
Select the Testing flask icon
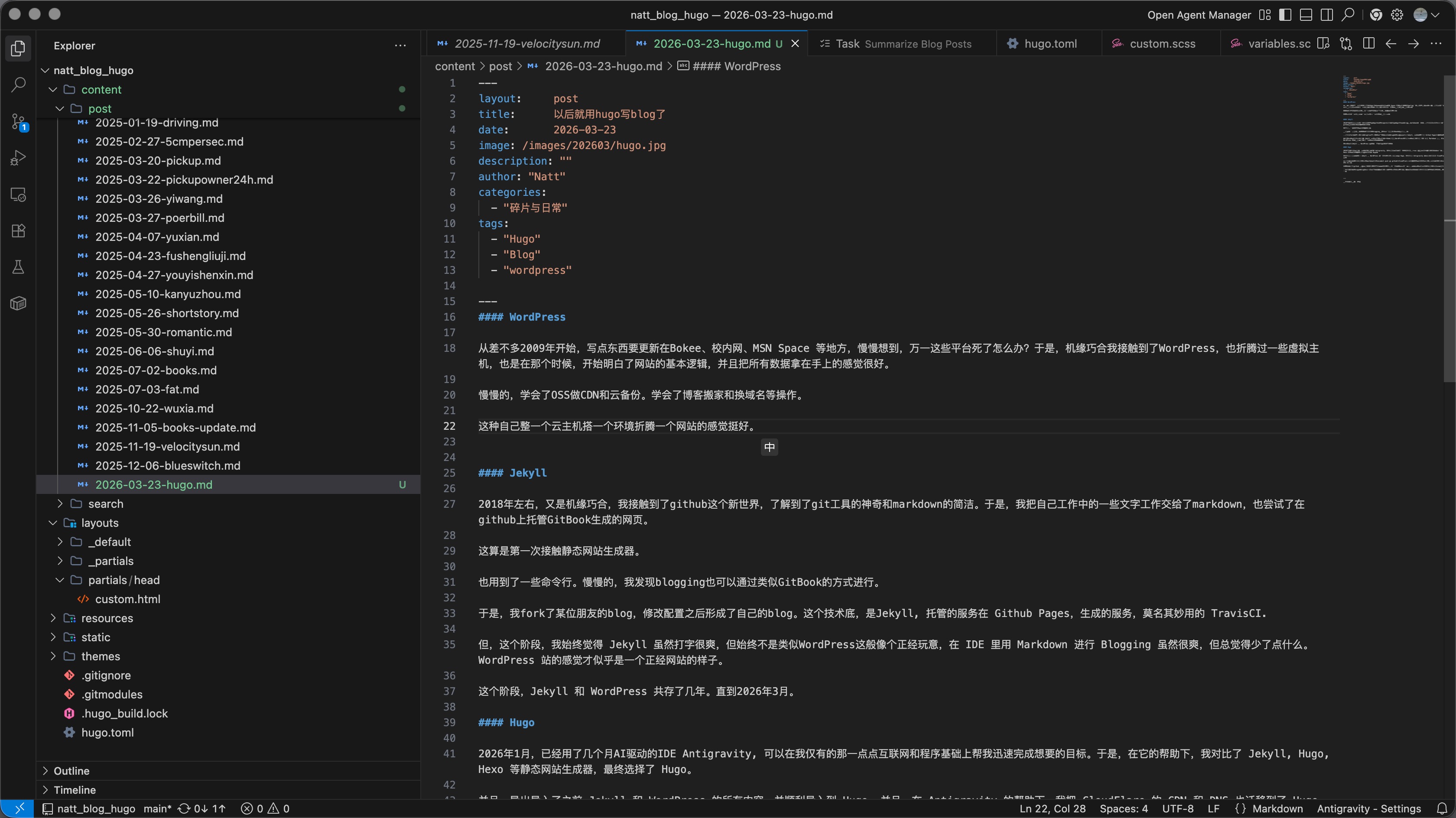(19, 266)
